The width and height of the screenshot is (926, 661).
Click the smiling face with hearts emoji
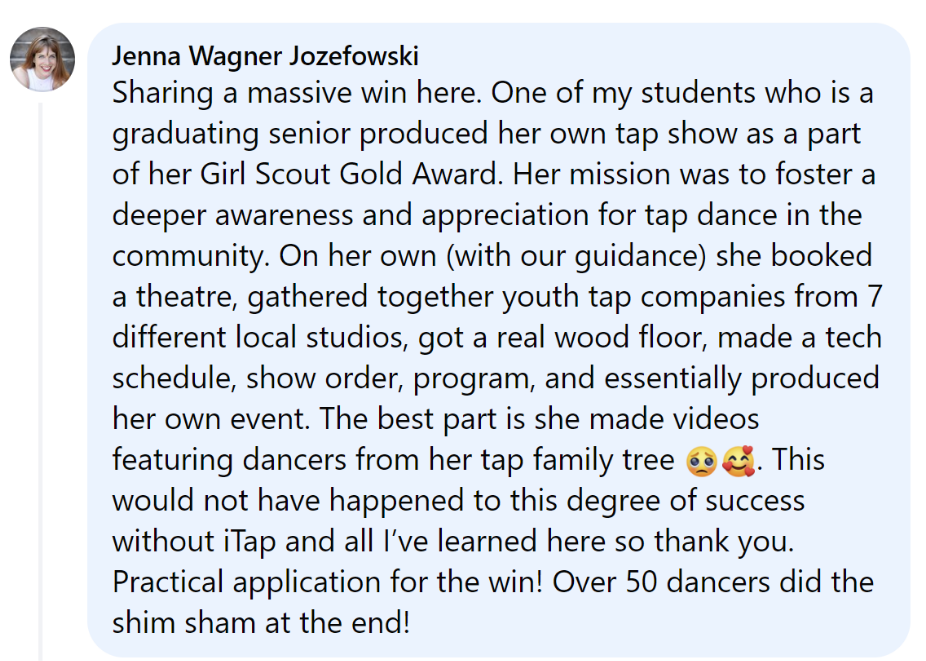coord(741,461)
